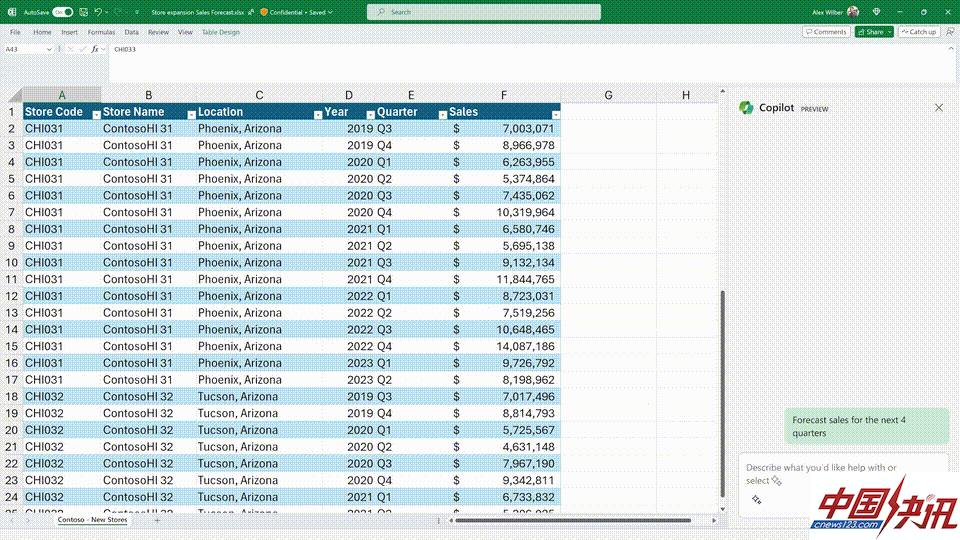Click the Cancel (X) icon in the formula bar

pos(70,49)
